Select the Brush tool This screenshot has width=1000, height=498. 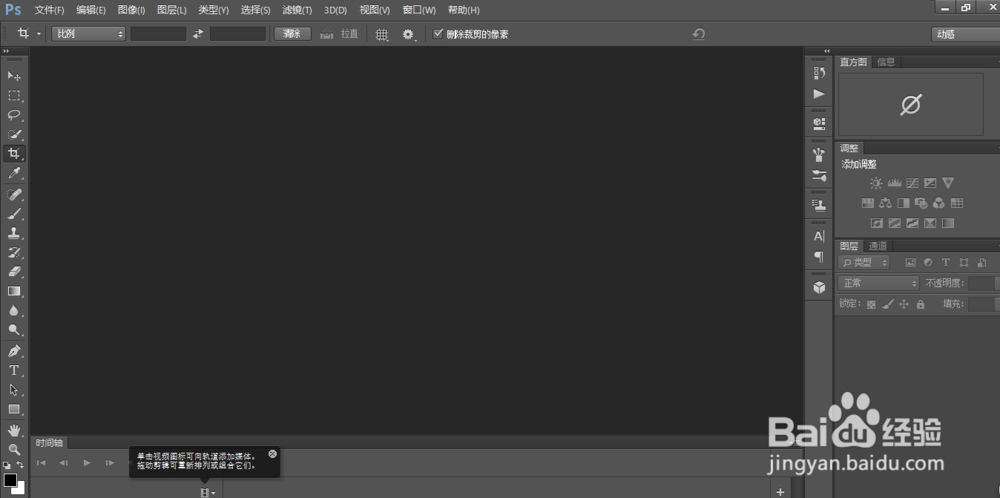(x=14, y=213)
